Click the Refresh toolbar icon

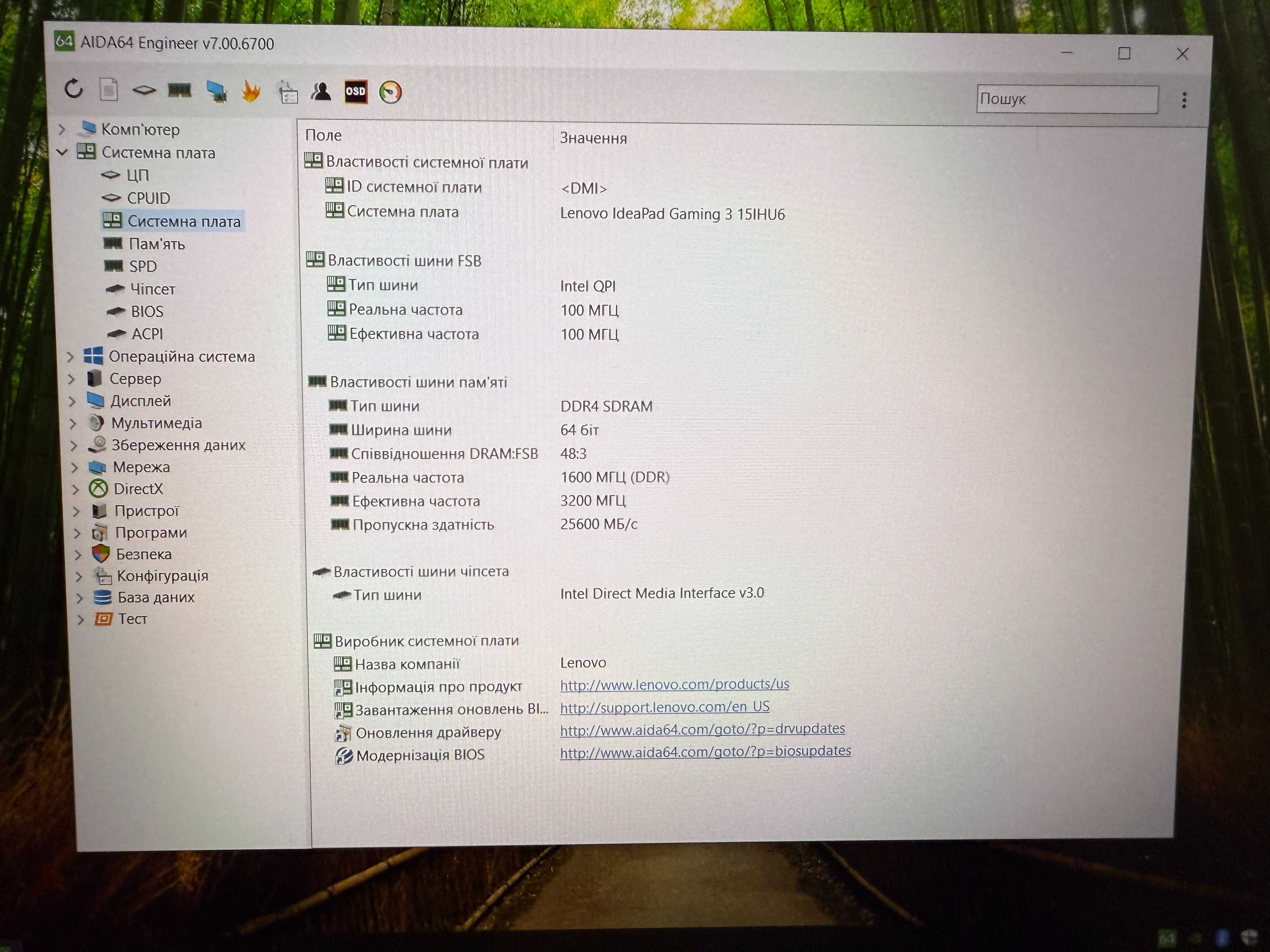pos(73,89)
